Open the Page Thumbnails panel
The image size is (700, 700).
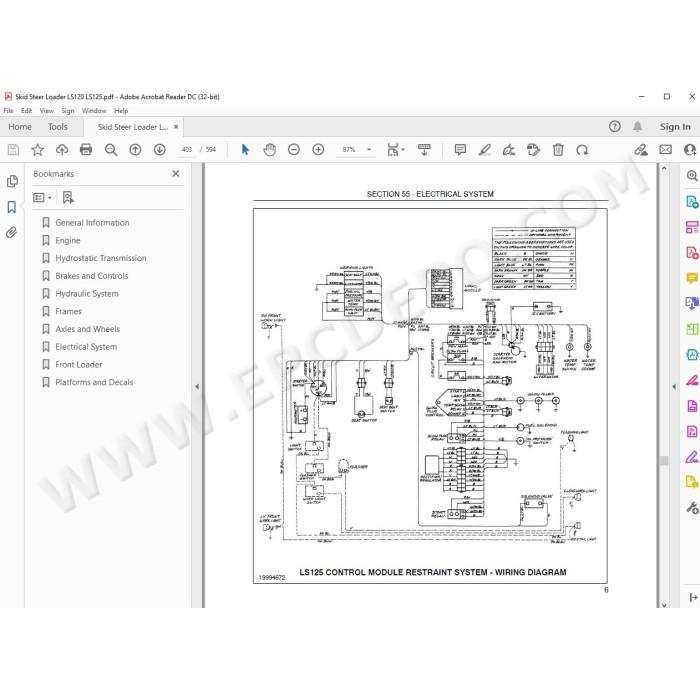12,181
